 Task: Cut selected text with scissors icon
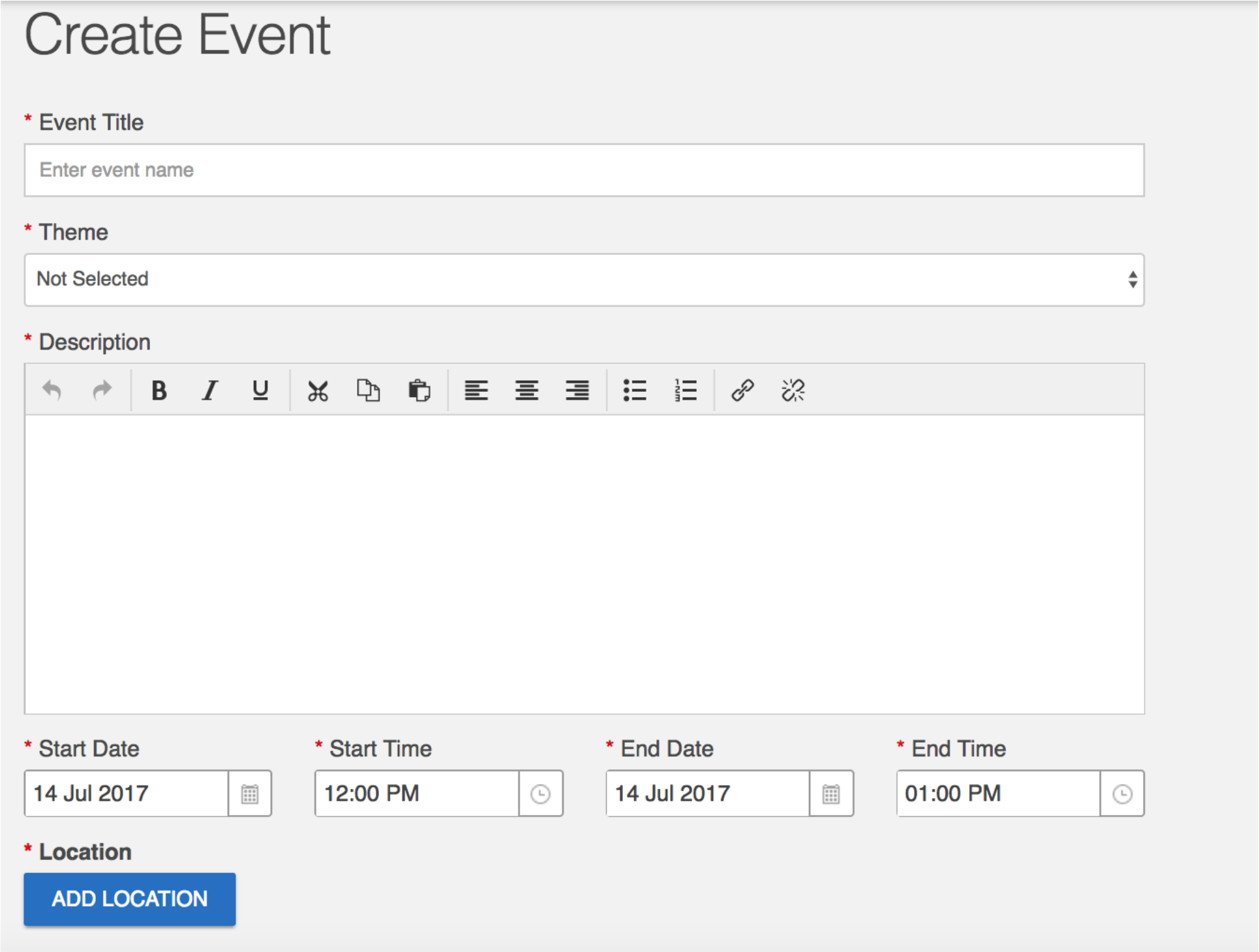pos(318,390)
